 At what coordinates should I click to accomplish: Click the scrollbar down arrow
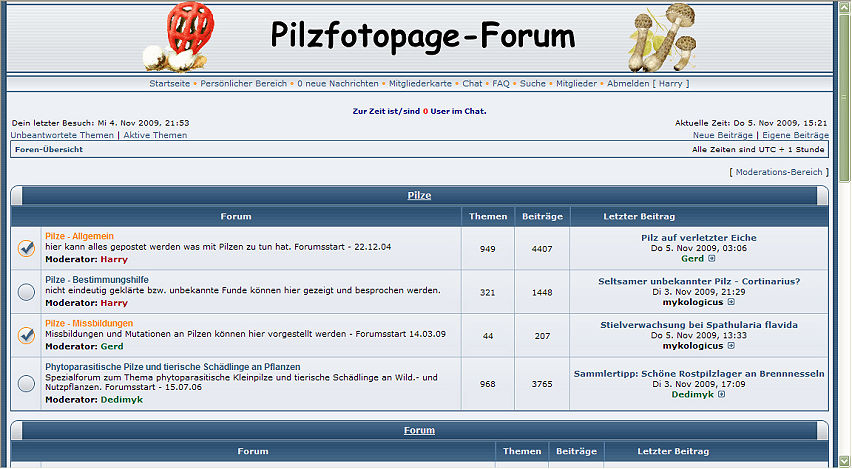tap(844, 460)
